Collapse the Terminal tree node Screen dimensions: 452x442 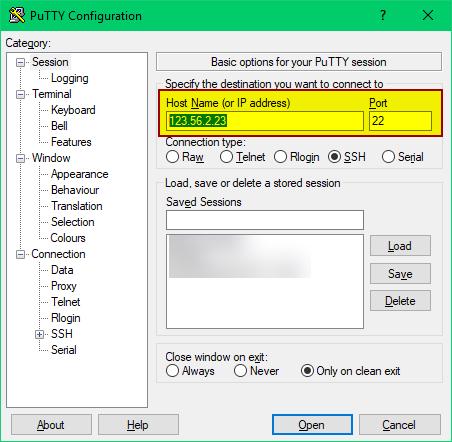[21, 94]
